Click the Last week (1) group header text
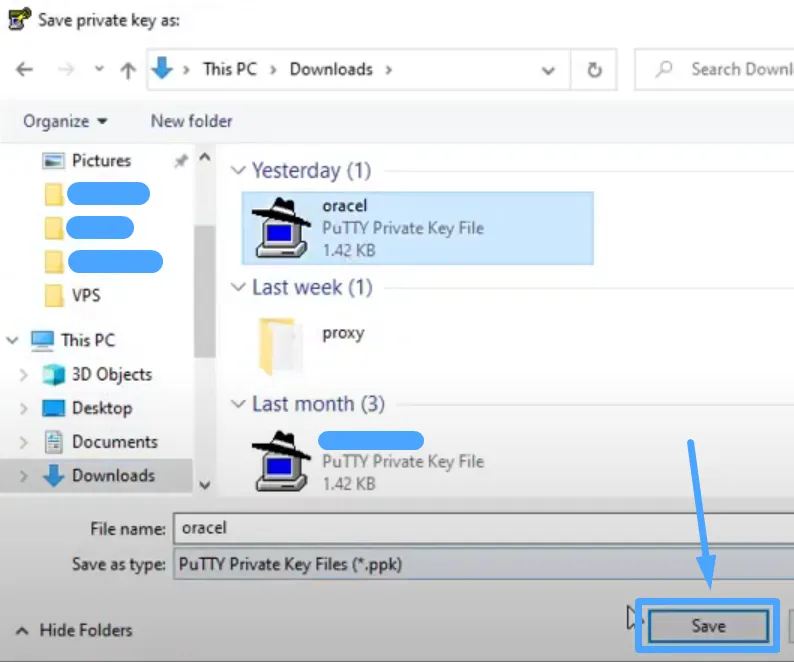This screenshot has width=794, height=662. [312, 287]
